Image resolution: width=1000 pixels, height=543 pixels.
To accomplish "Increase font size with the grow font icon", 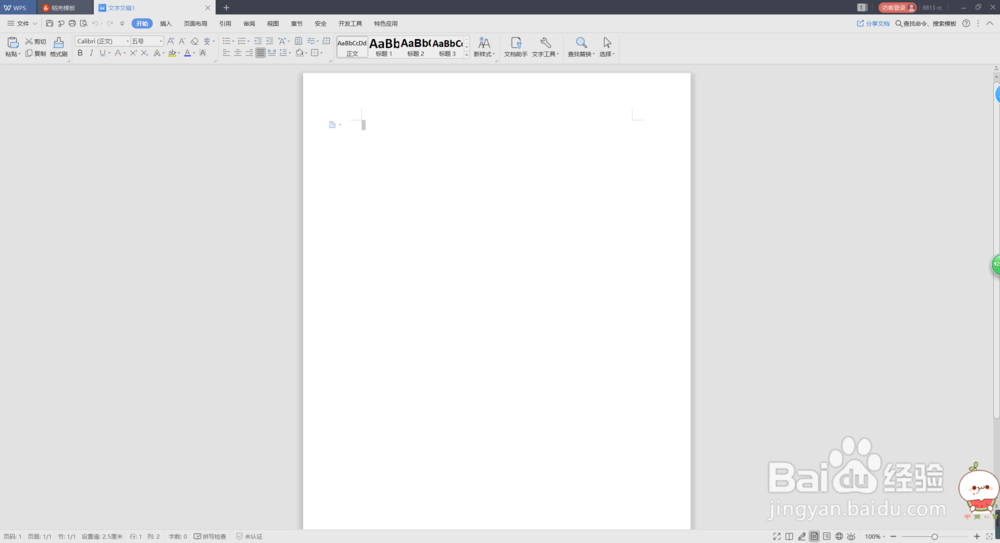I will click(170, 41).
